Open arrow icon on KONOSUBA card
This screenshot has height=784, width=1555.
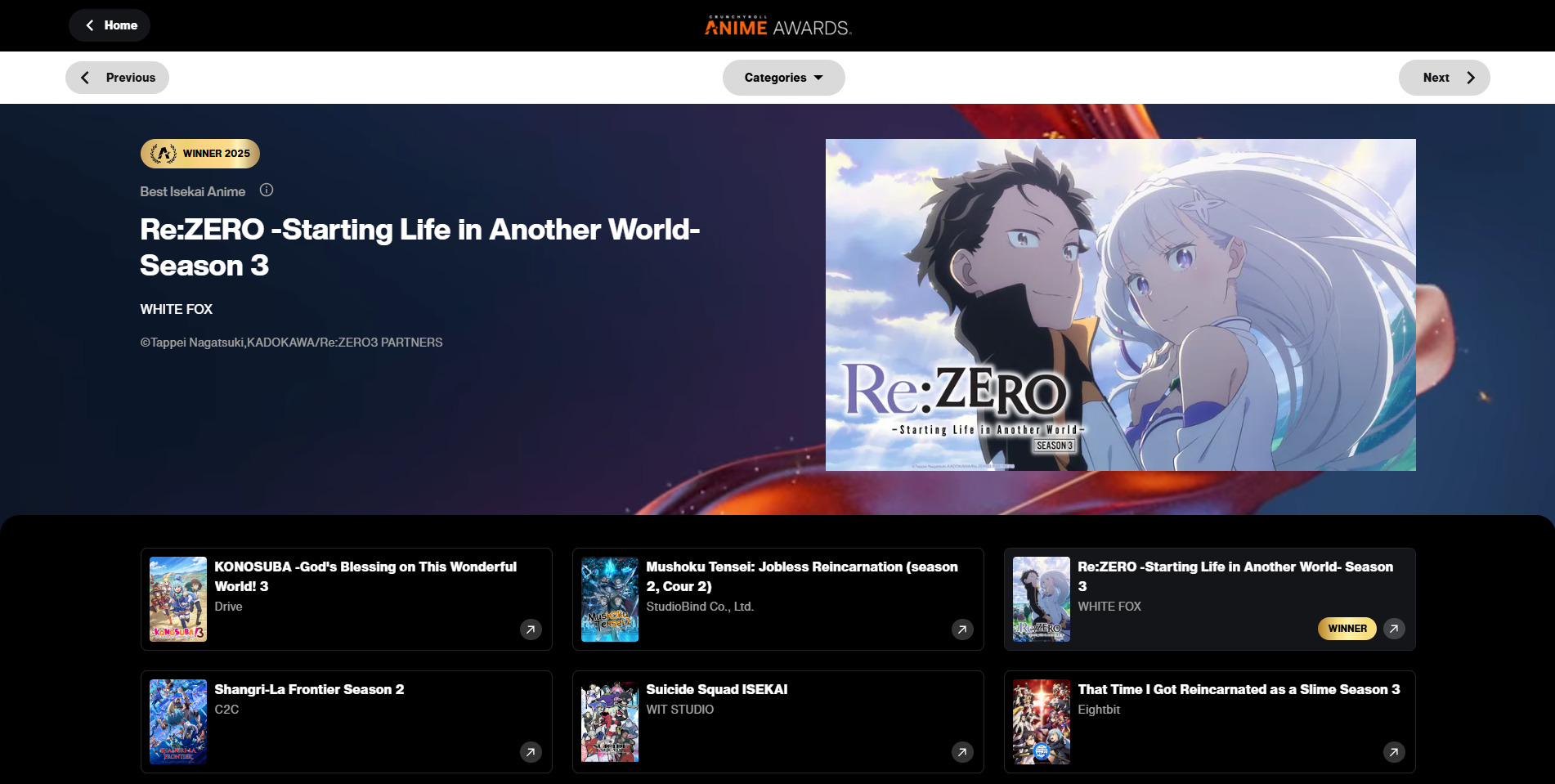[531, 629]
